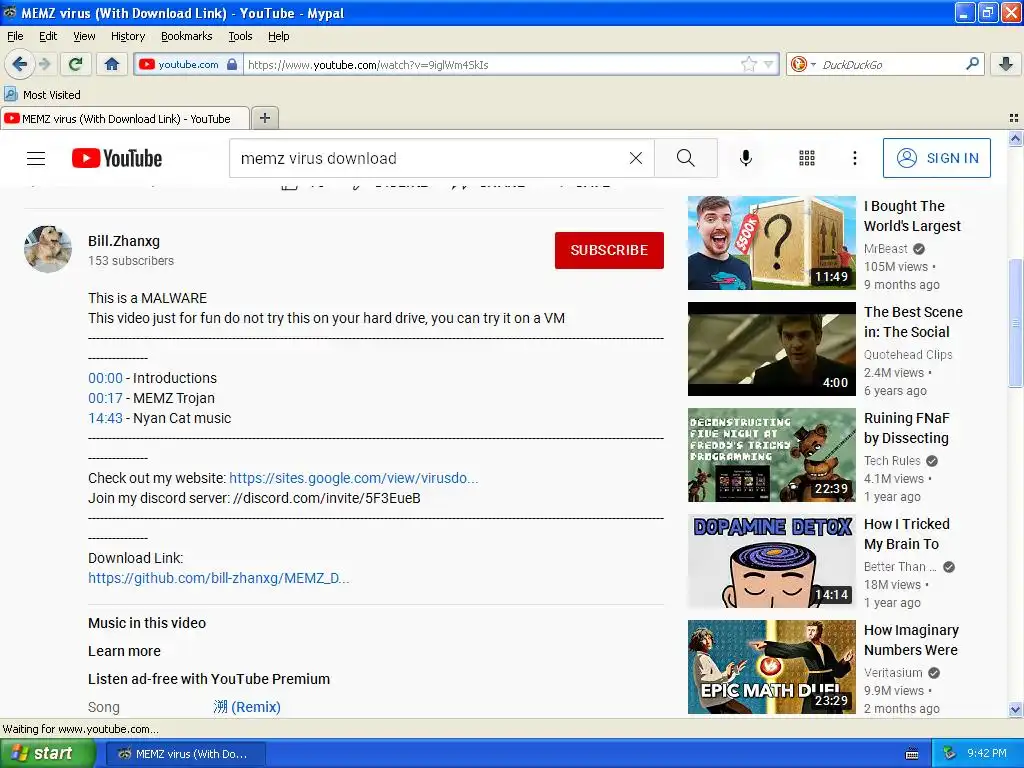Select the MEMZ virus YouTube tab
The height and width of the screenshot is (768, 1024).
pos(124,119)
